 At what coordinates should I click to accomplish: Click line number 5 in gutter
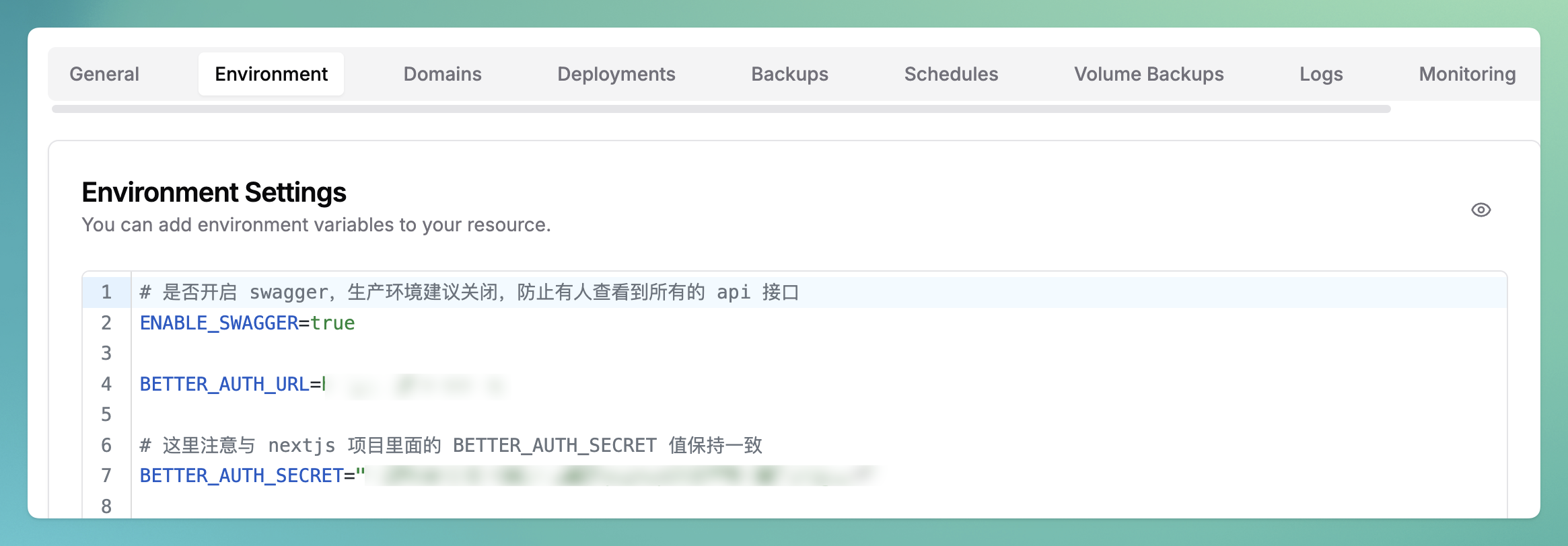pyautogui.click(x=106, y=414)
